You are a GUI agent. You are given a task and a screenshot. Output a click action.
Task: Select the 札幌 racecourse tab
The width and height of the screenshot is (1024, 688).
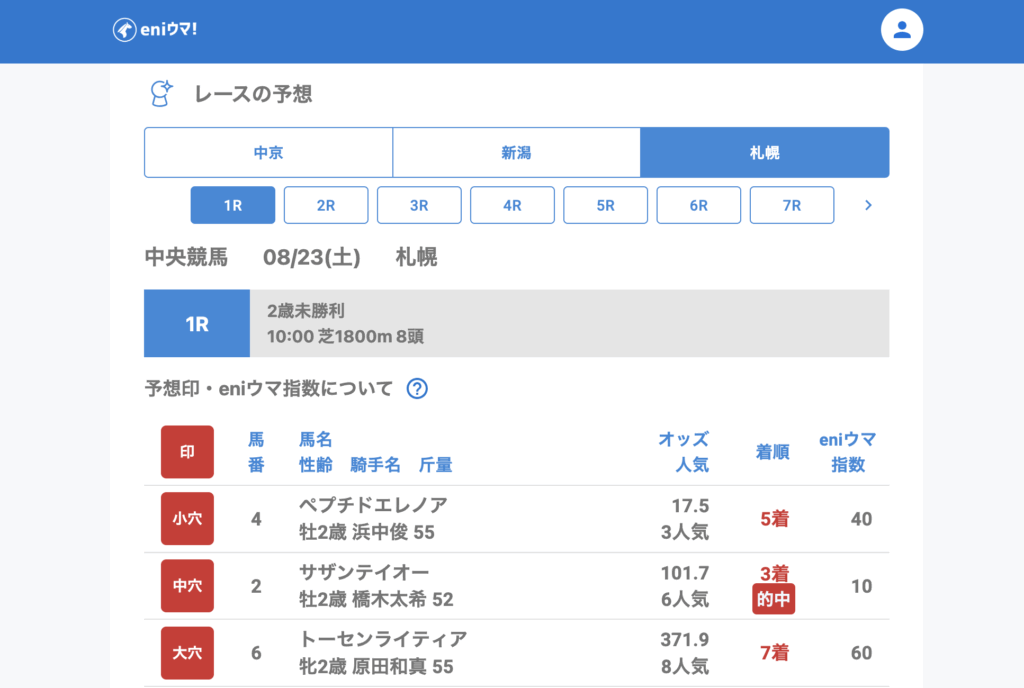[764, 153]
